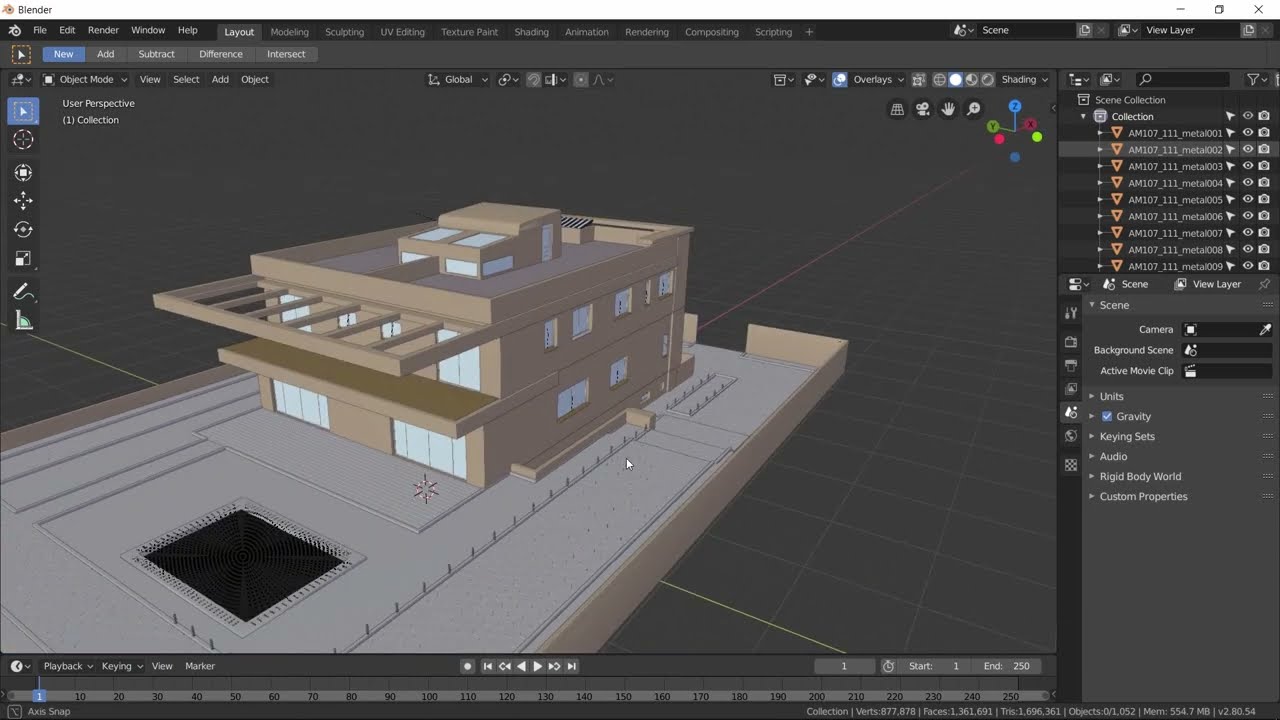This screenshot has width=1280, height=720.
Task: Jump to the timeline end frame
Action: coord(572,666)
